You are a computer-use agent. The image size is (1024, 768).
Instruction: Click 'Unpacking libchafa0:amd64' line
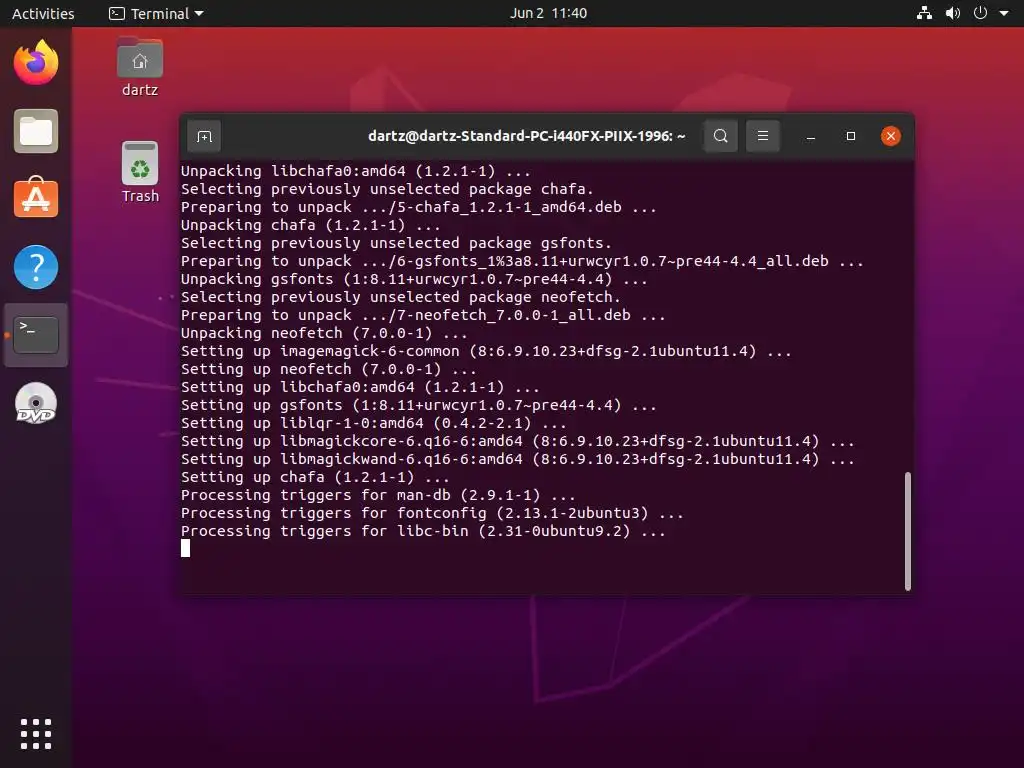point(356,171)
